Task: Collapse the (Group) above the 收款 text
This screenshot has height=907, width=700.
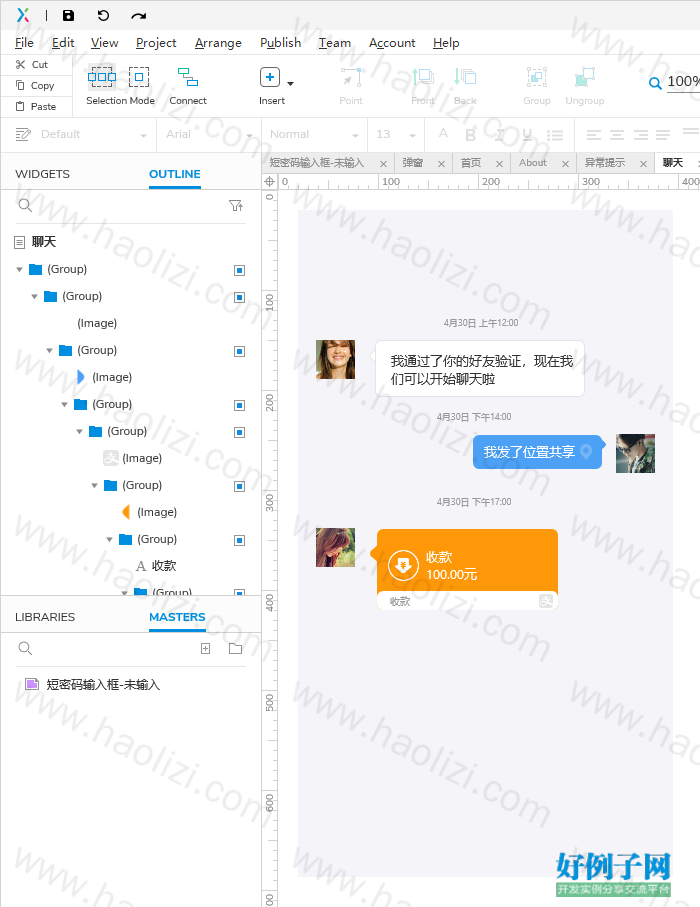Action: point(110,540)
